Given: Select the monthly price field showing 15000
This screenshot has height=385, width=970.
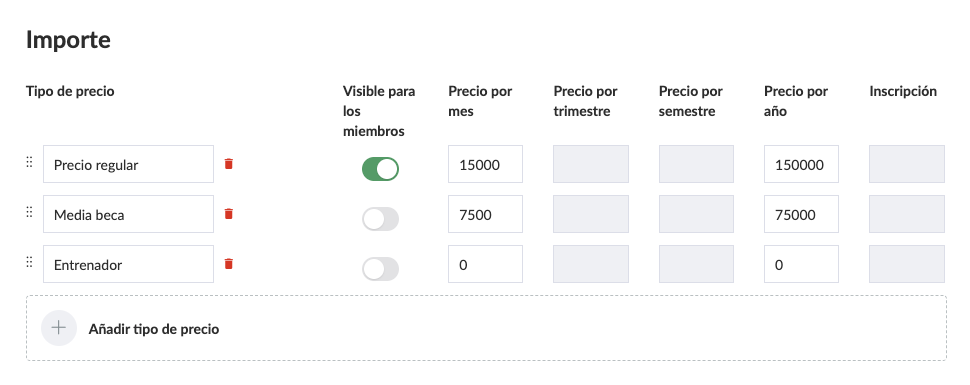Looking at the screenshot, I should [x=486, y=164].
